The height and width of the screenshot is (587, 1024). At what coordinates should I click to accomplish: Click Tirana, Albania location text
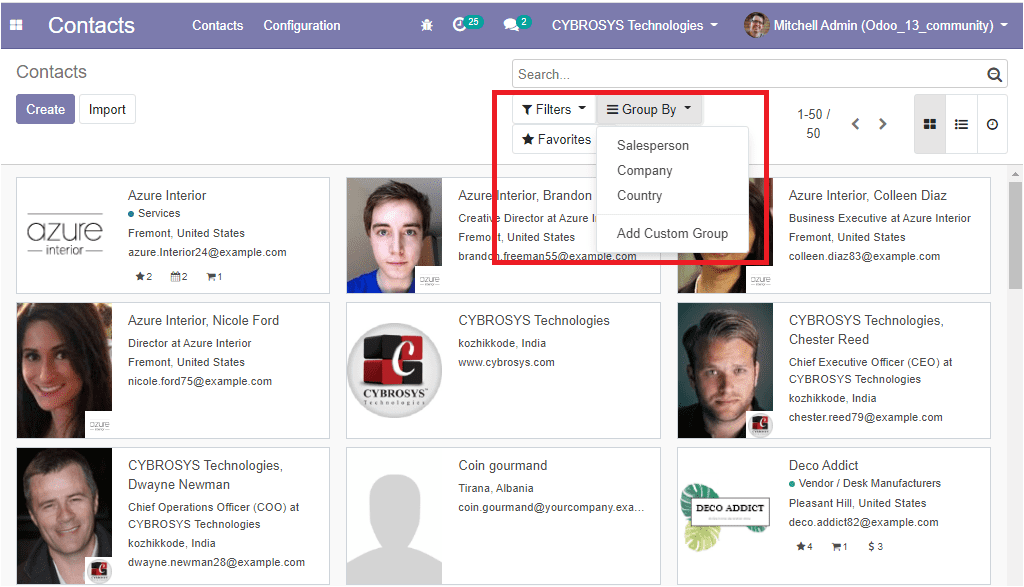click(496, 488)
